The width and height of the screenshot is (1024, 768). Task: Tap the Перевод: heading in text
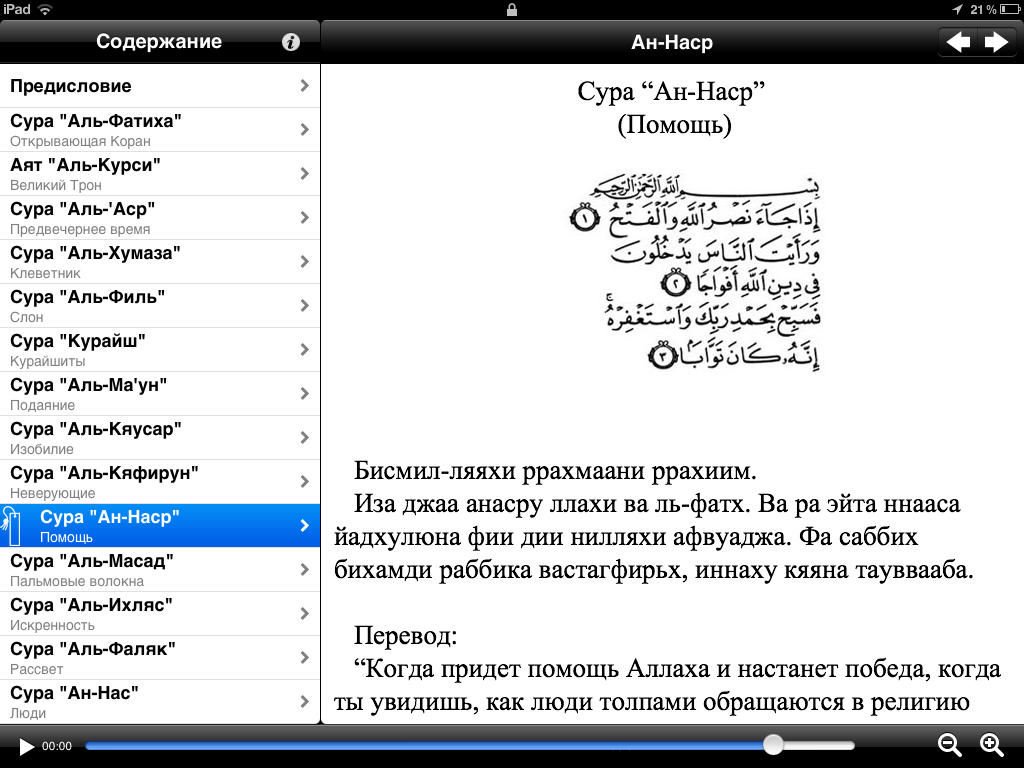click(x=406, y=635)
